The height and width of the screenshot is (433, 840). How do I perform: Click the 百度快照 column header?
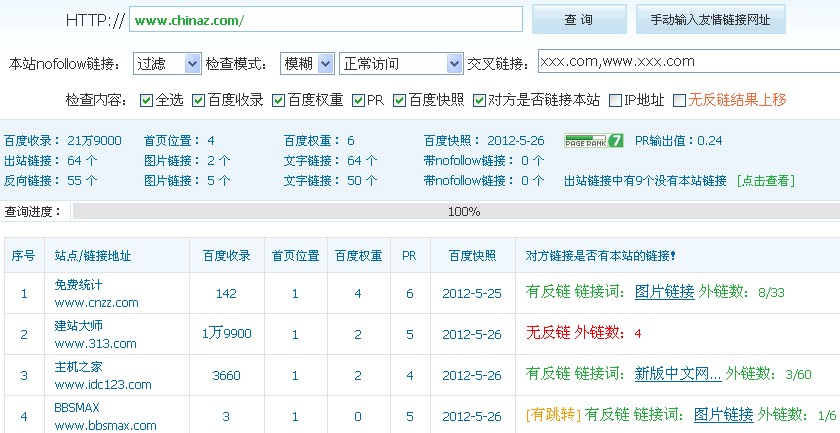(x=472, y=256)
